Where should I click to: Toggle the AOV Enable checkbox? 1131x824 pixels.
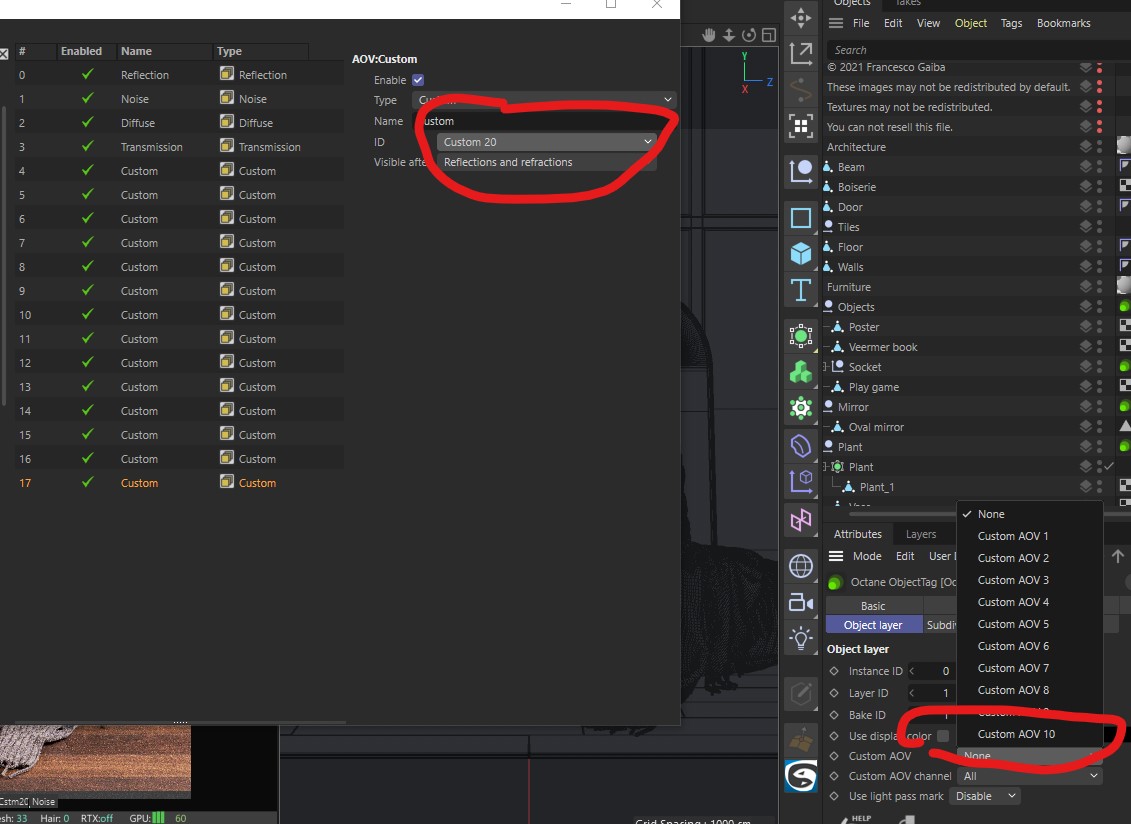click(418, 80)
